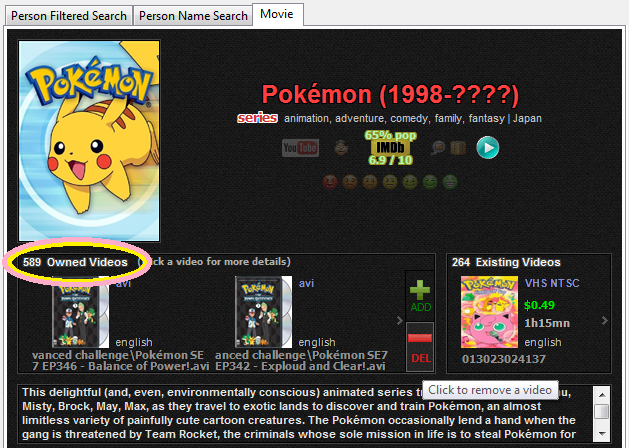629x448 pixels.
Task: Click the green ADD video button
Action: 420,296
